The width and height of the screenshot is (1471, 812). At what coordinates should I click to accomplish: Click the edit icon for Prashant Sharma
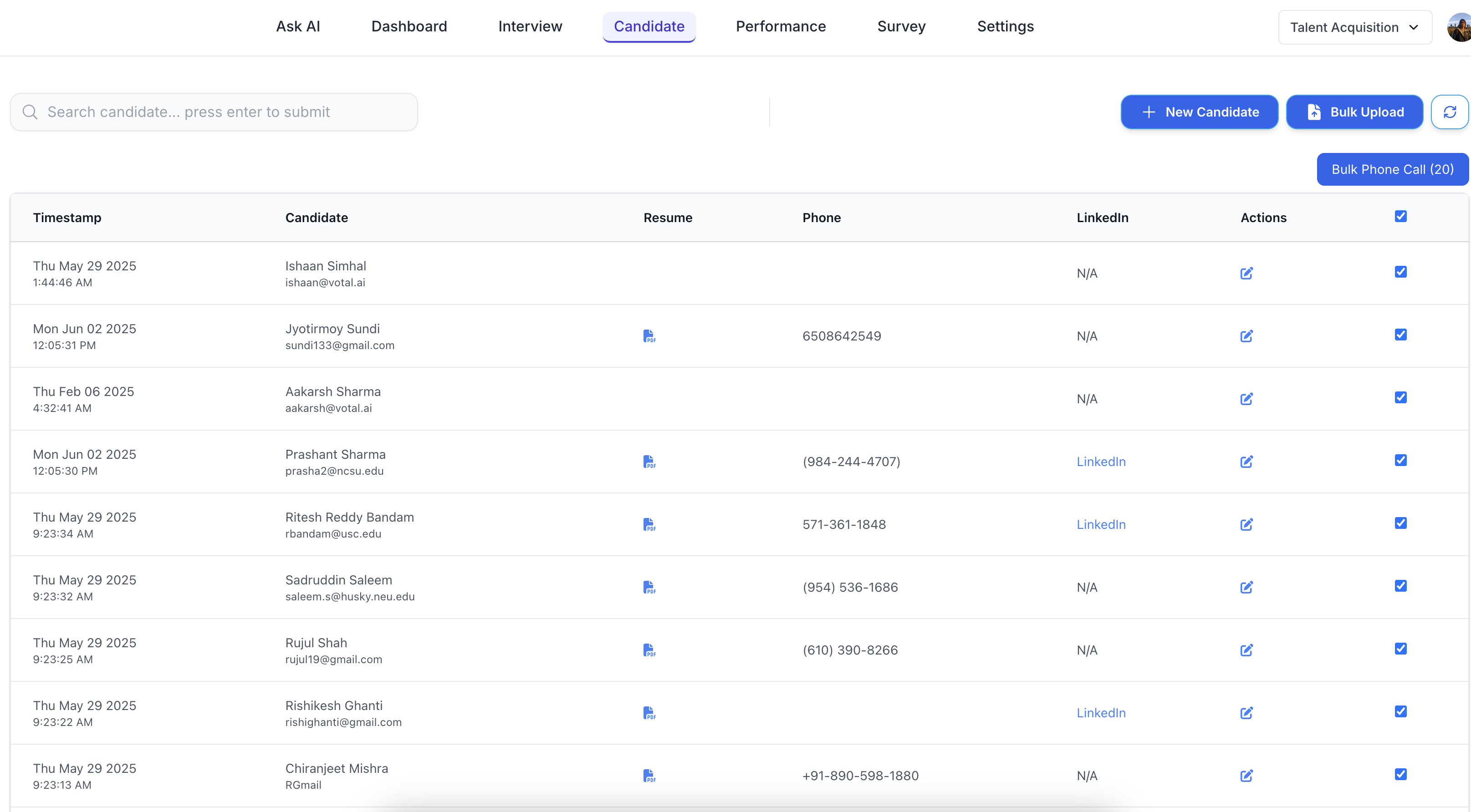(x=1246, y=462)
